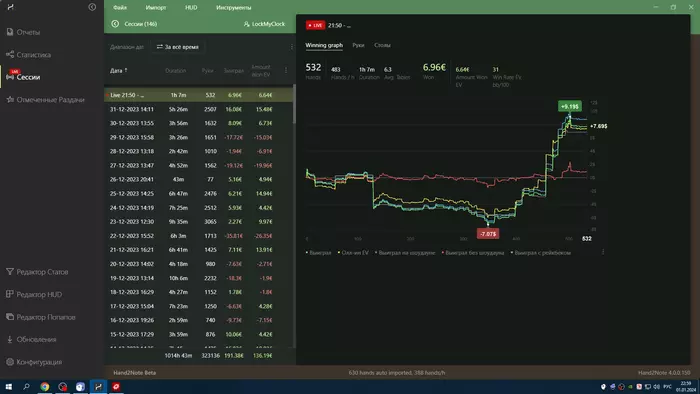700x394 pixels.
Task: Toggle Выиграл line in graph legend
Action: point(319,253)
